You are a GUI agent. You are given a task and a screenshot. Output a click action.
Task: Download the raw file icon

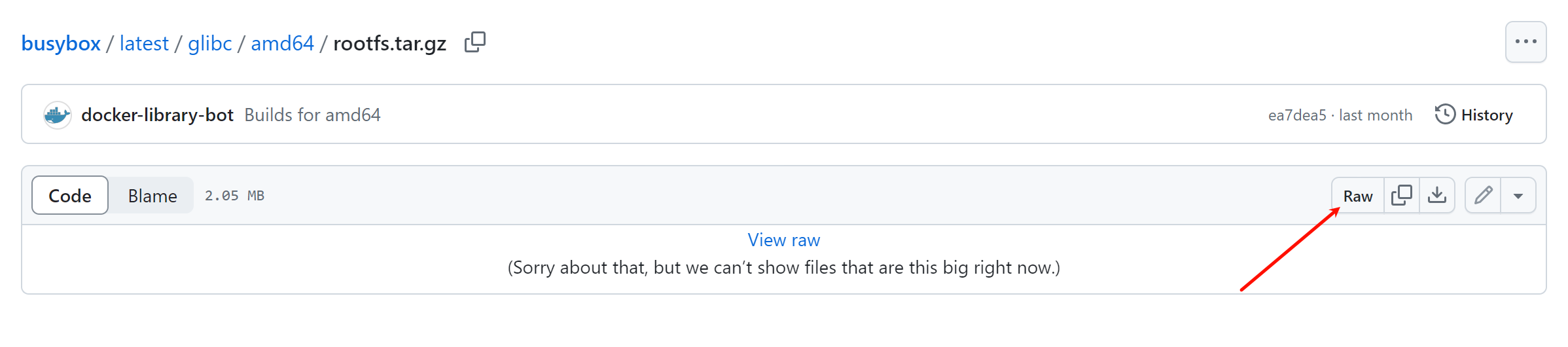coord(1437,195)
